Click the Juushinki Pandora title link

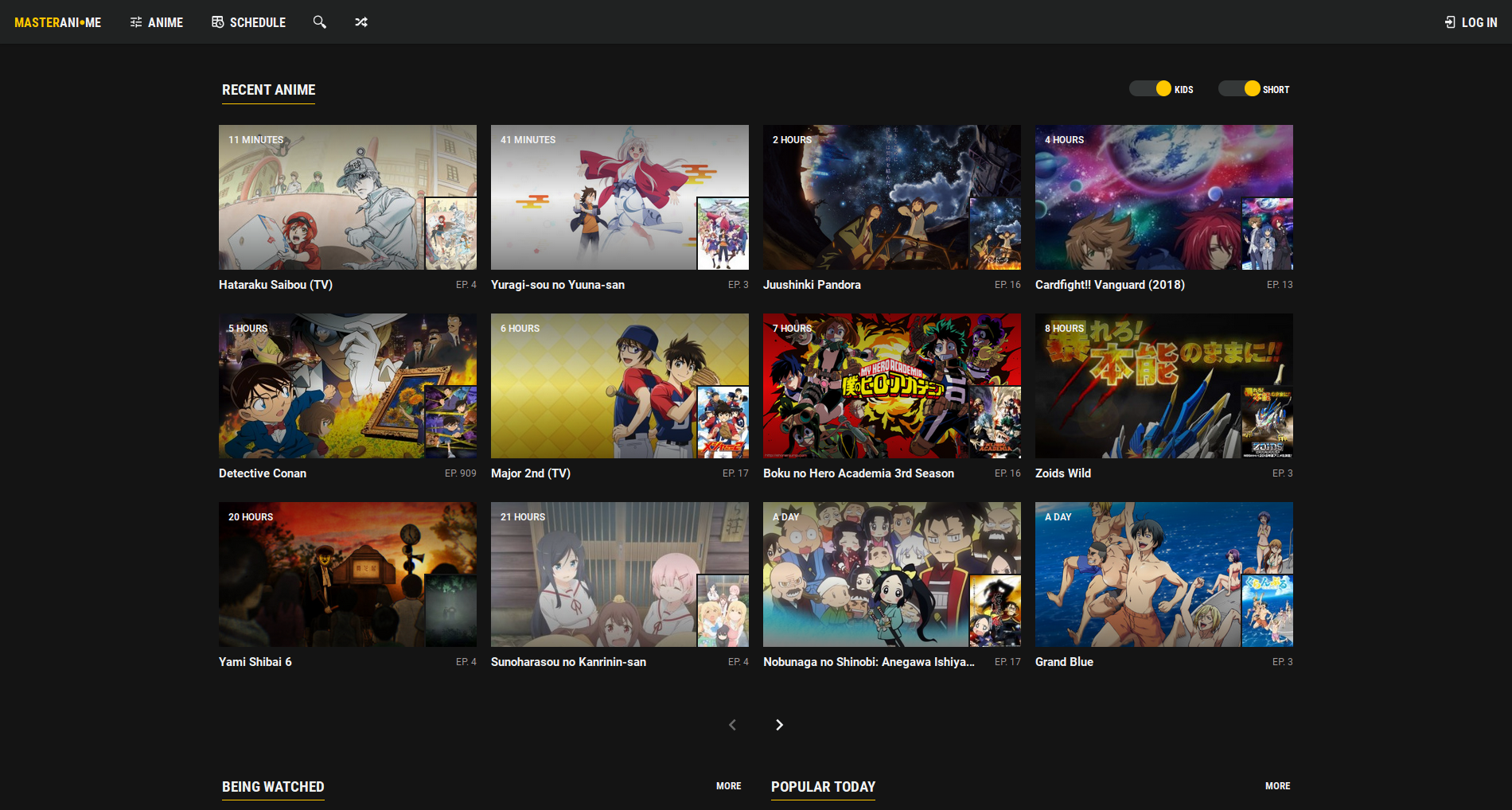(812, 285)
